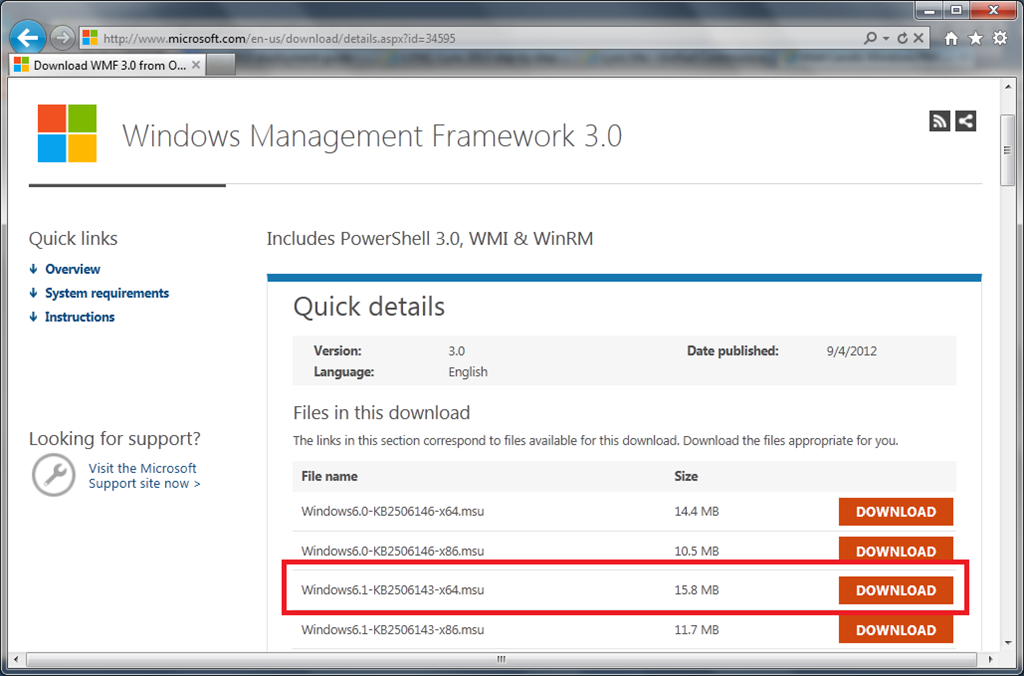
Task: Click the Files in this download heading
Action: tap(381, 413)
